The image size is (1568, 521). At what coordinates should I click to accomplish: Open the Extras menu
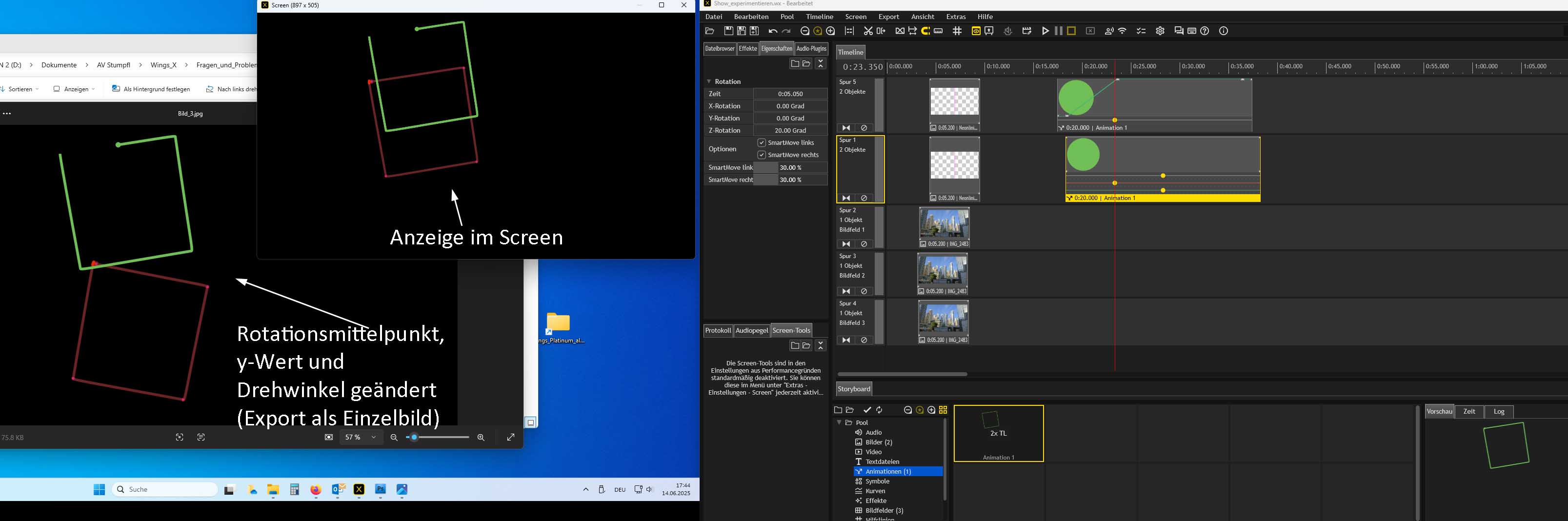956,17
